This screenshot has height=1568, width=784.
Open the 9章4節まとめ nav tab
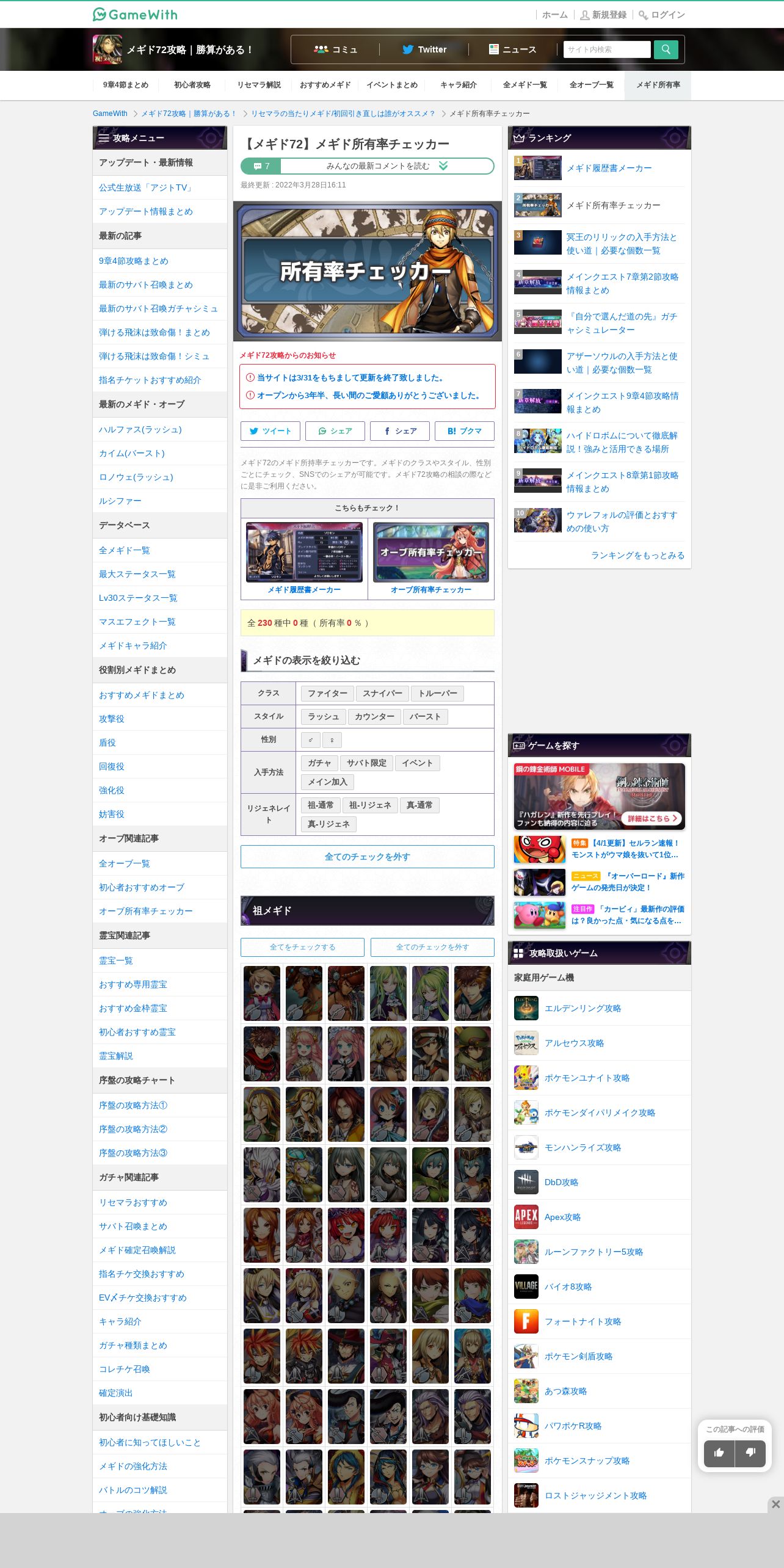coord(126,85)
